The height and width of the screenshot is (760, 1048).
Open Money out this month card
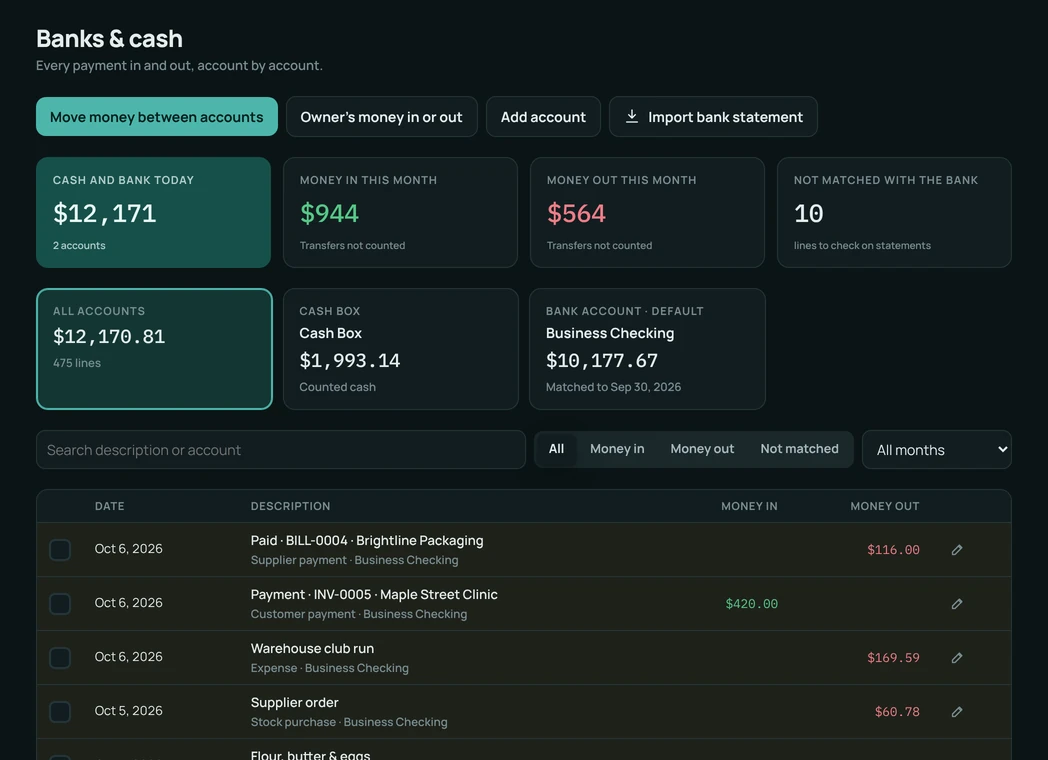[647, 213]
